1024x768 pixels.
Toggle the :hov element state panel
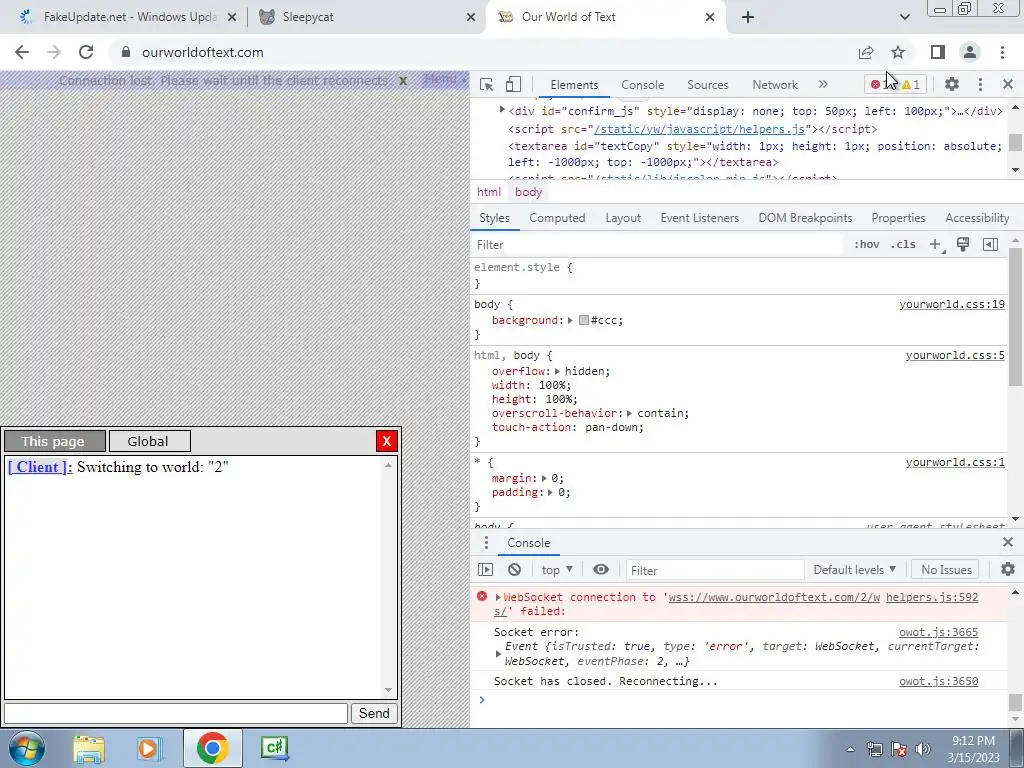click(x=867, y=244)
